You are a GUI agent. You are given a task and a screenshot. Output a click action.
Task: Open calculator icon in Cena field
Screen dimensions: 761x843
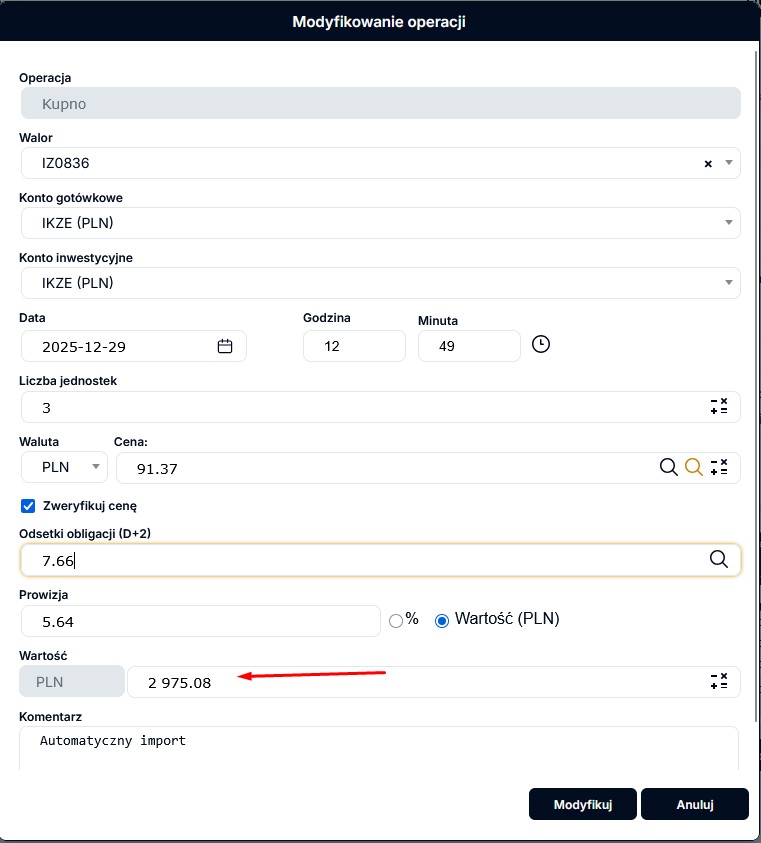(x=718, y=467)
